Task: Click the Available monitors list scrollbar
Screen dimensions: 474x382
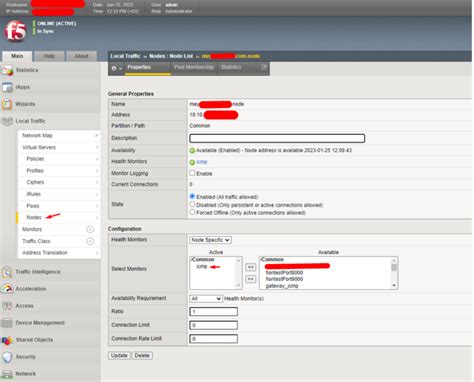Action: point(394,273)
